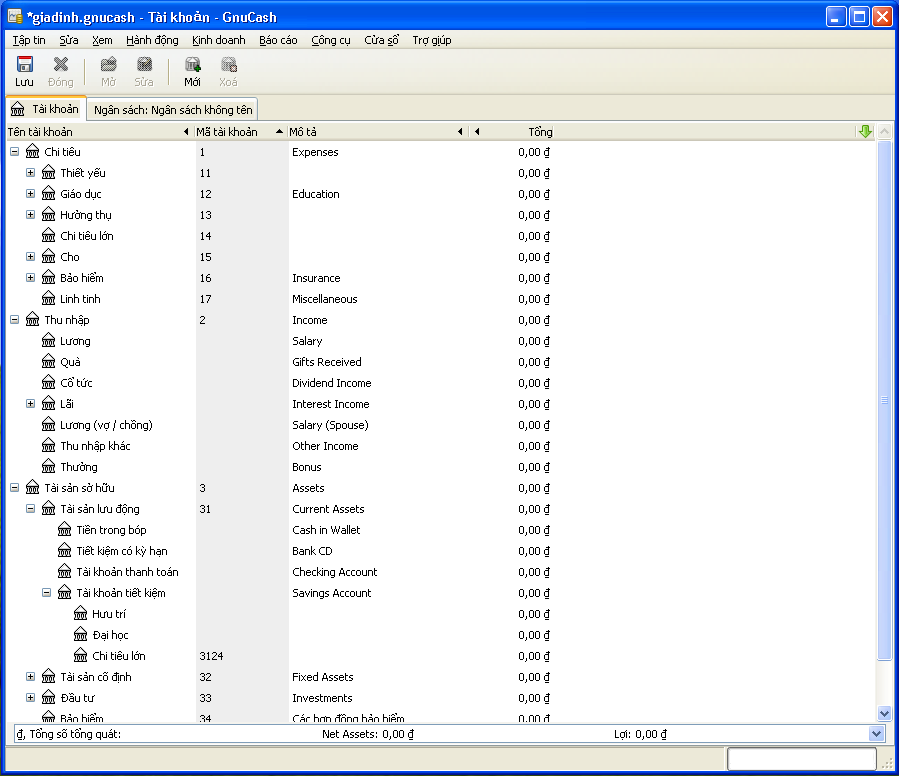Click bank icon of Quà account
The width and height of the screenshot is (899, 776).
click(x=49, y=362)
